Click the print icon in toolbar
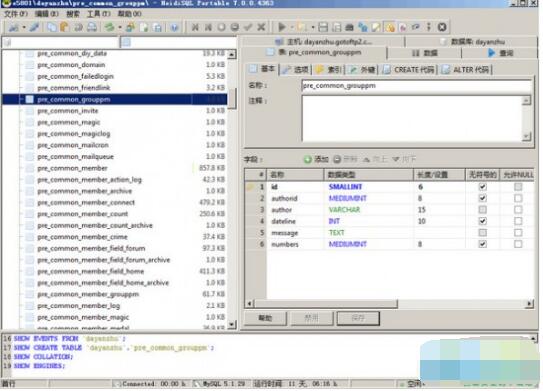This screenshot has width=543, height=391. [92, 27]
